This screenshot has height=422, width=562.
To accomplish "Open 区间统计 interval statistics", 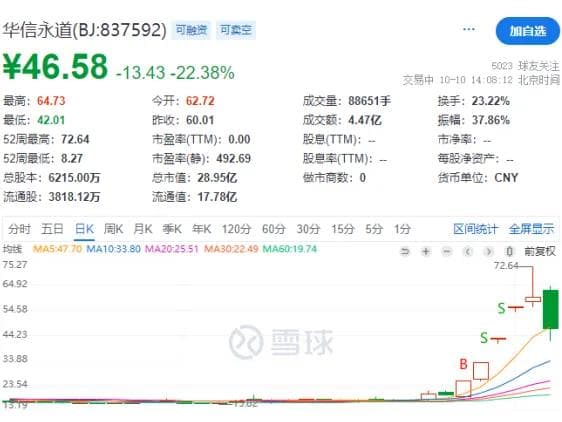I will pyautogui.click(x=475, y=229).
